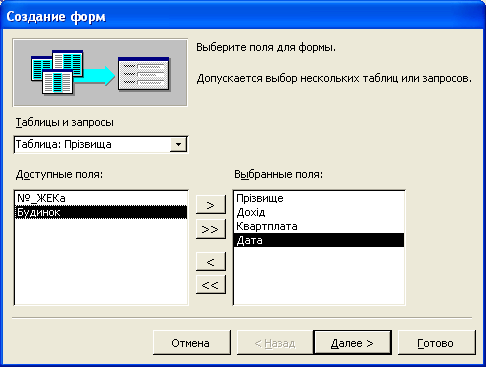Viewport: 486px width, 367px height.
Task: Click the Далее > button
Action: click(x=353, y=343)
